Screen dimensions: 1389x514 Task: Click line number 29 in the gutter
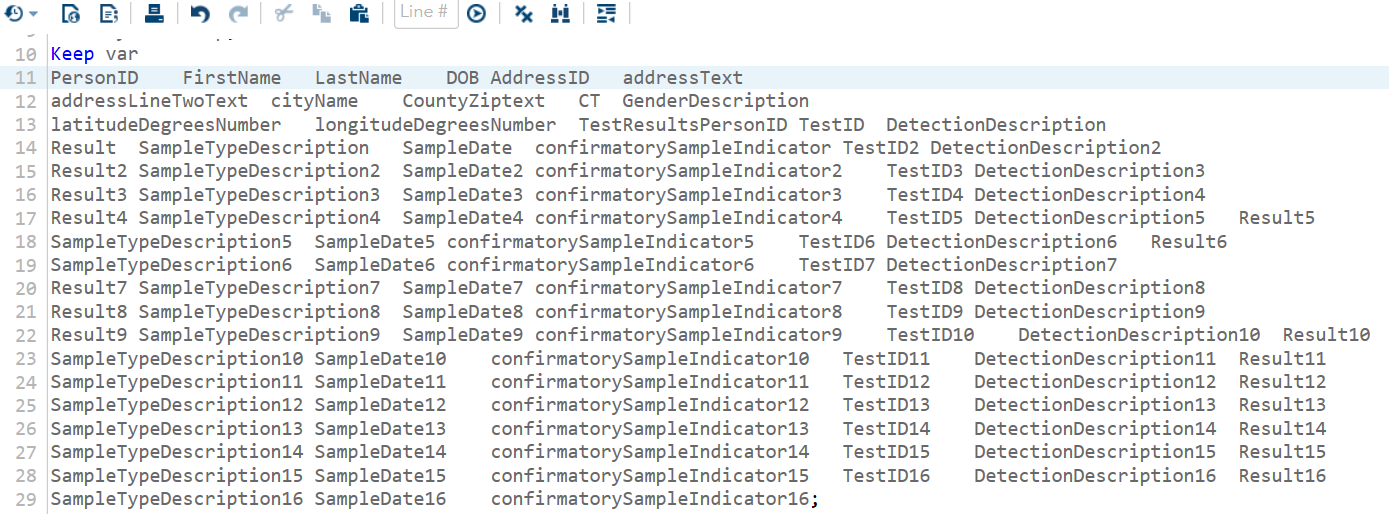26,499
